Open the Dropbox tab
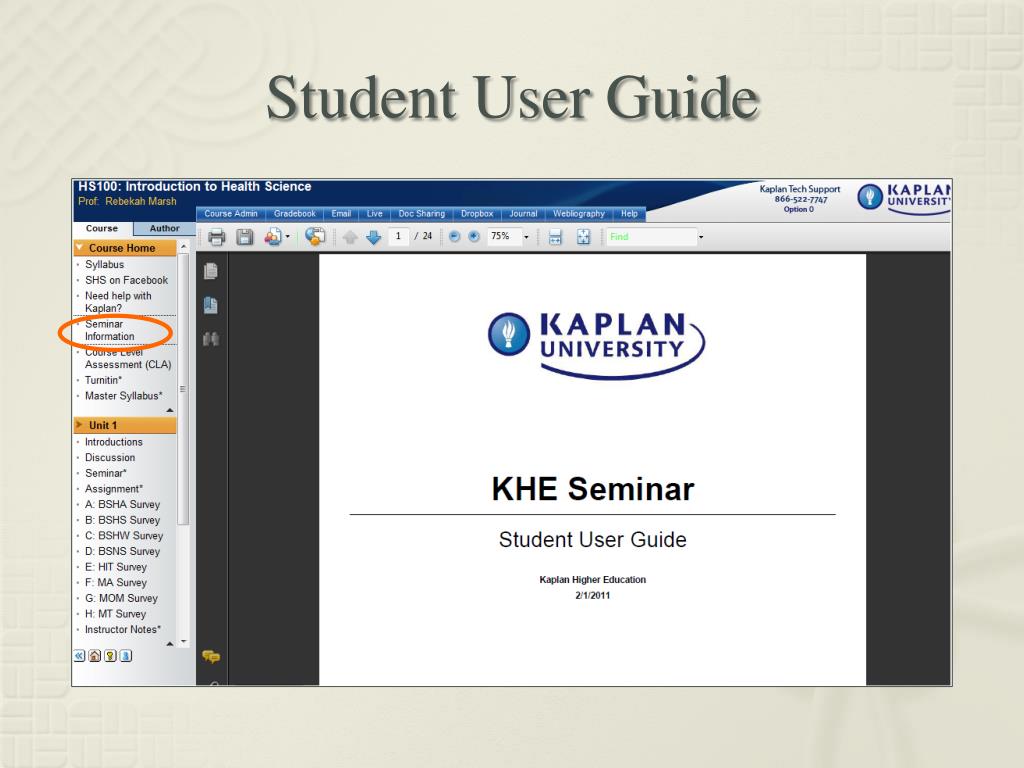The image size is (1024, 768). click(477, 214)
